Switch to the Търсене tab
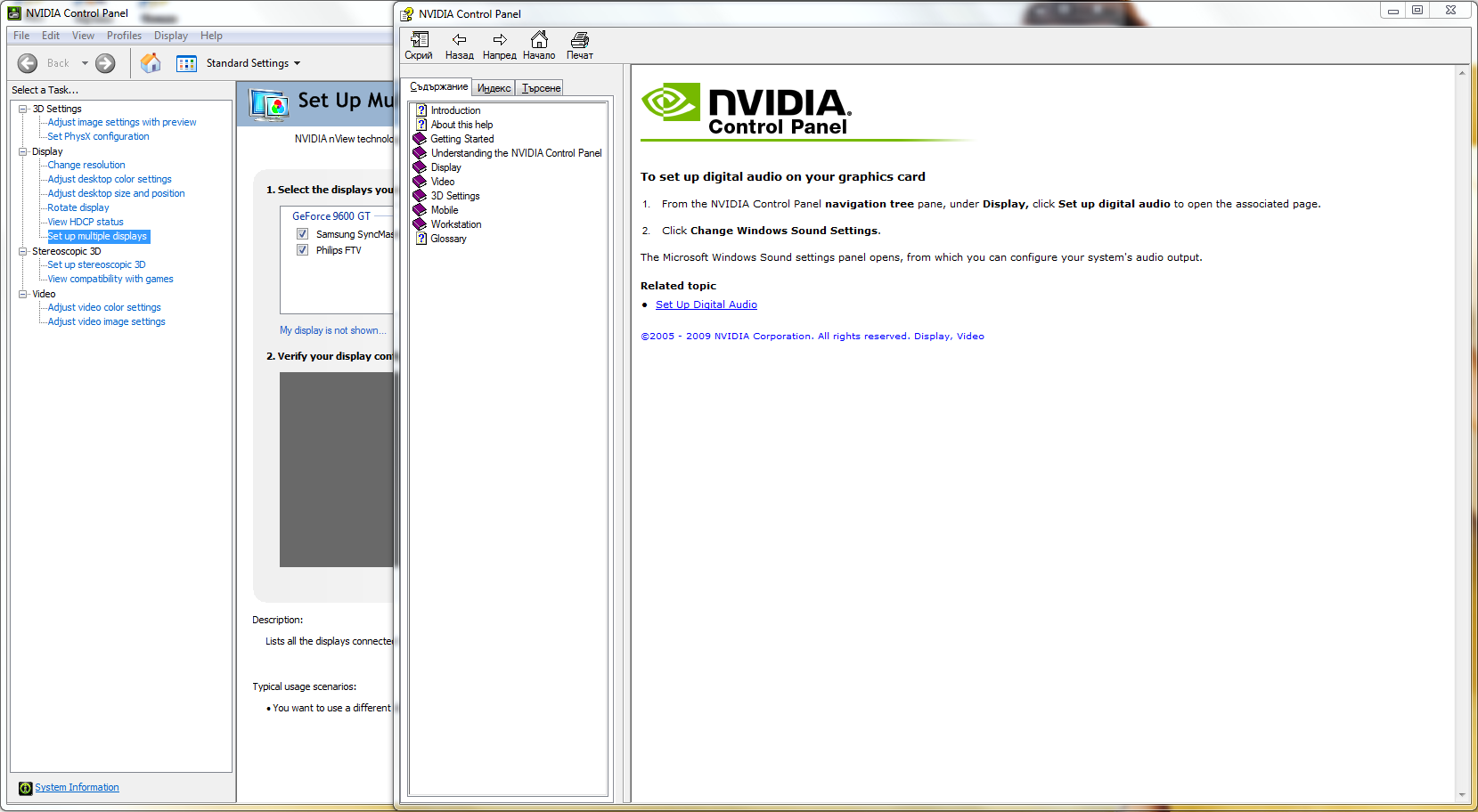Screen dimensions: 1478x812 coord(541,88)
